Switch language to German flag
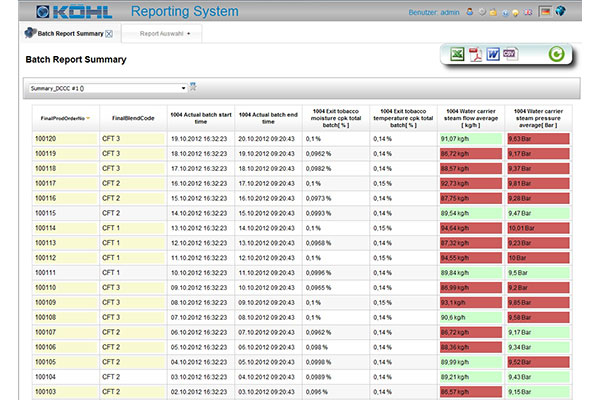Image resolution: width=600 pixels, height=400 pixels. point(546,12)
